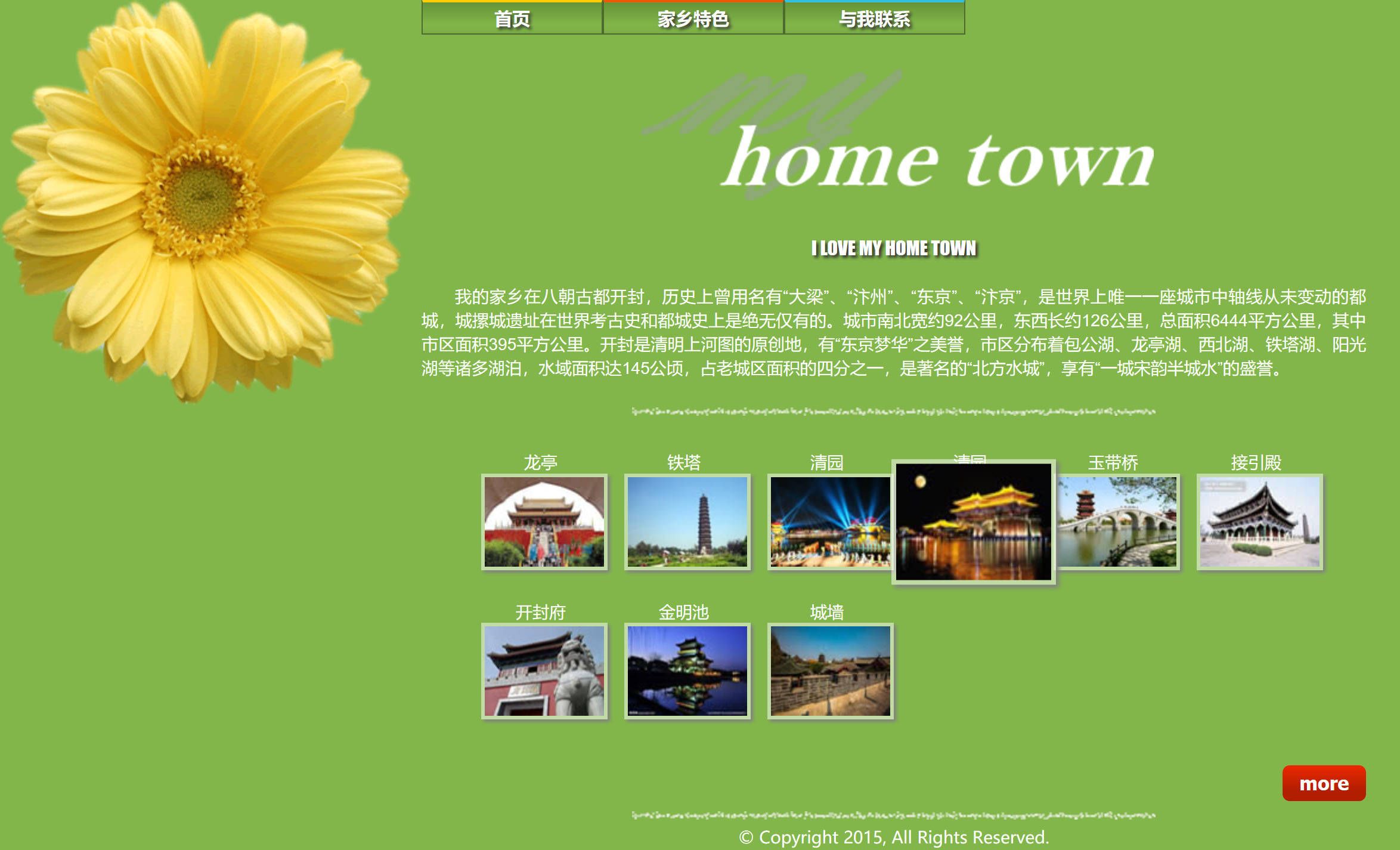Image resolution: width=1400 pixels, height=850 pixels.
Task: View the 接引殿 temple thumbnail
Action: (1259, 522)
